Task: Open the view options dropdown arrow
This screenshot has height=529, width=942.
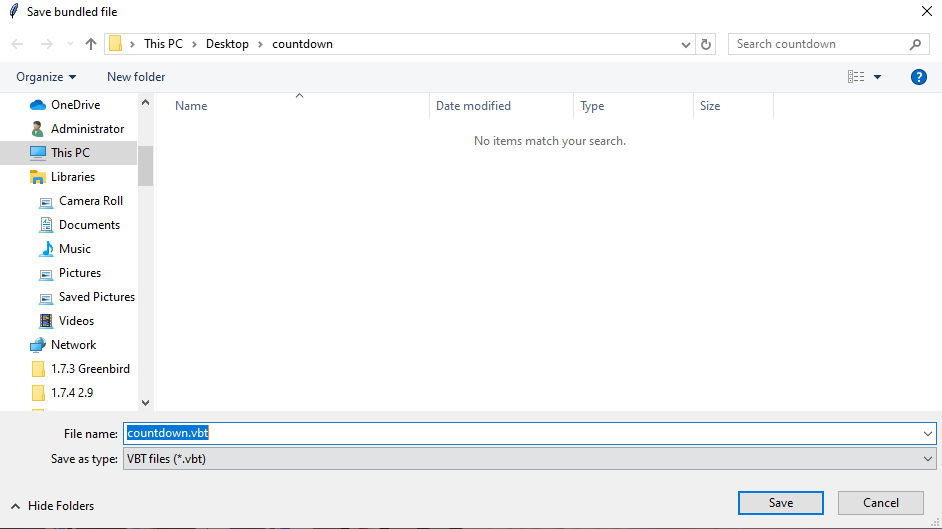Action: coord(878,77)
